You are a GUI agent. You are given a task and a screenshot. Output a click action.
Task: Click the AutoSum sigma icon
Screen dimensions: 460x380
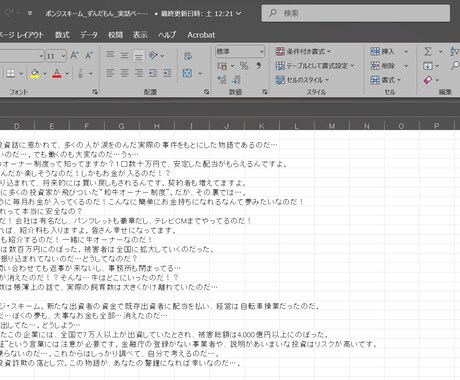(428, 52)
